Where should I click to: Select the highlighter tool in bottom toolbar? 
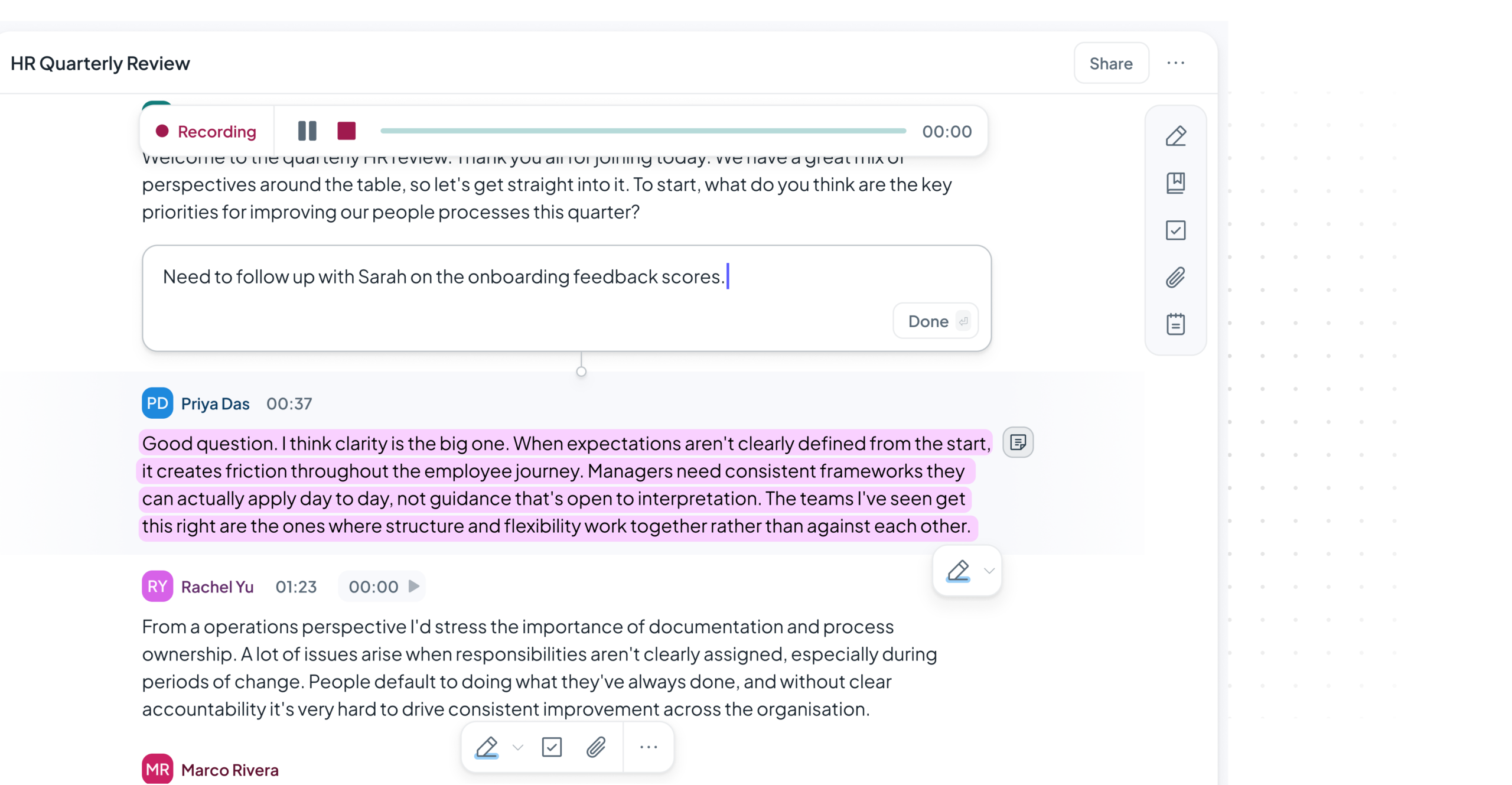pos(487,747)
